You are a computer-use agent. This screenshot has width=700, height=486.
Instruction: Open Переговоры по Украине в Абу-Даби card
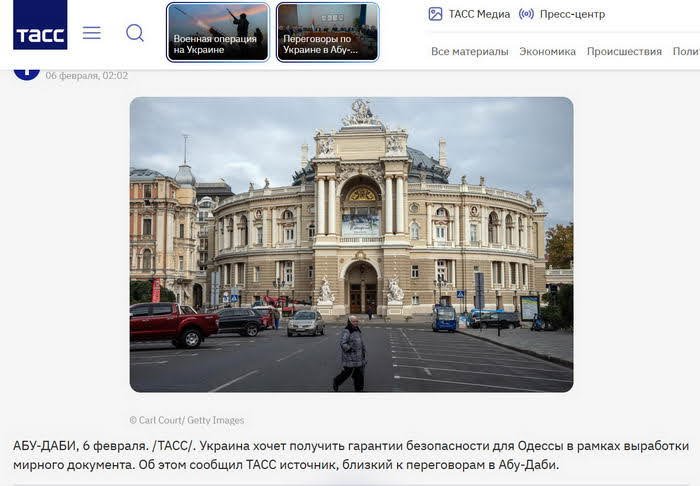point(328,32)
